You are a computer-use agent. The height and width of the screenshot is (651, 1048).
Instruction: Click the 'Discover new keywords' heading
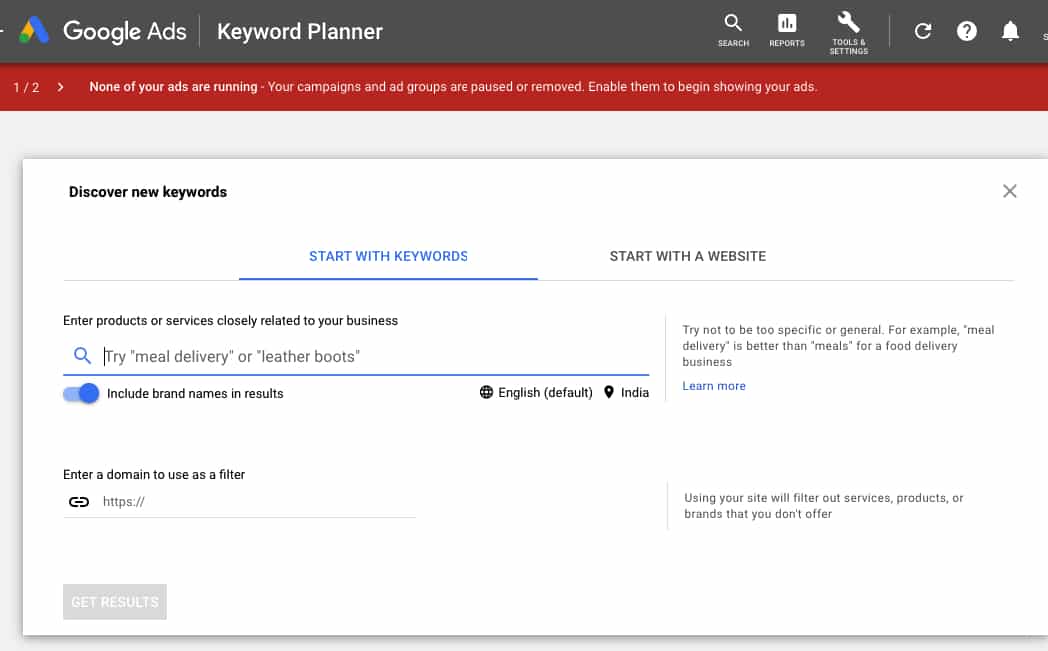click(148, 192)
